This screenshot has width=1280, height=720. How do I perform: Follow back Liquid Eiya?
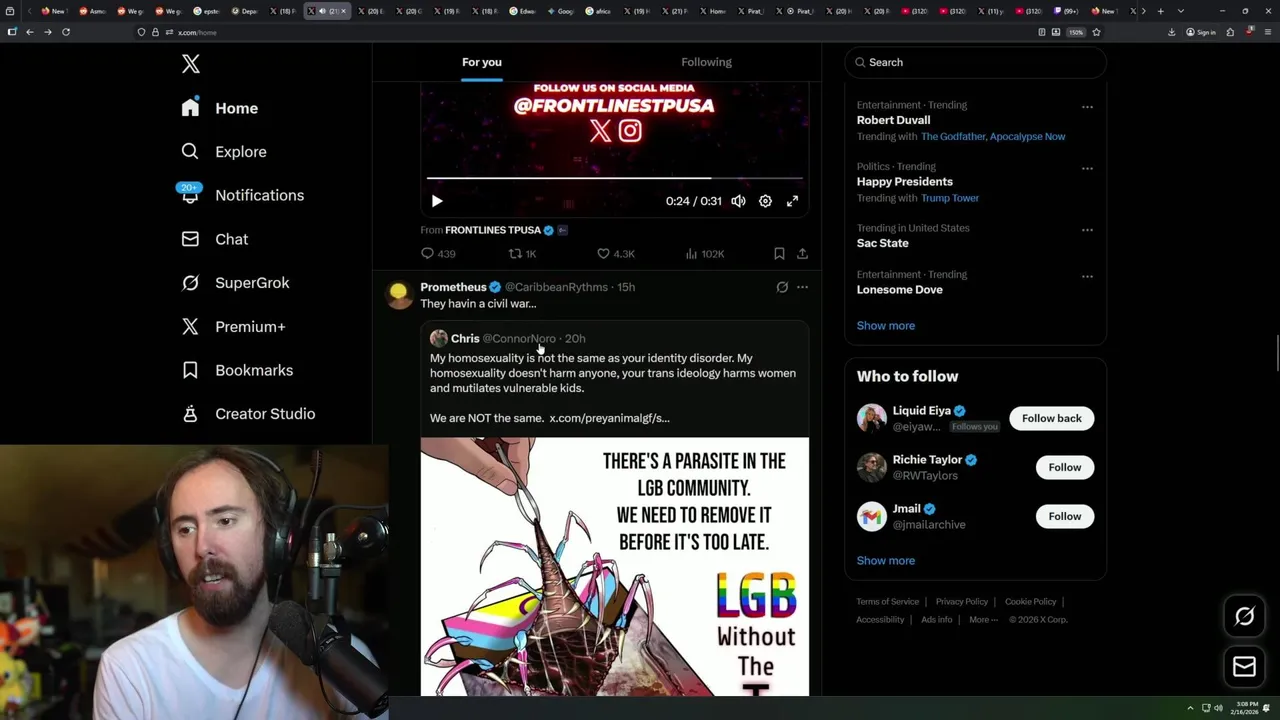point(1051,418)
